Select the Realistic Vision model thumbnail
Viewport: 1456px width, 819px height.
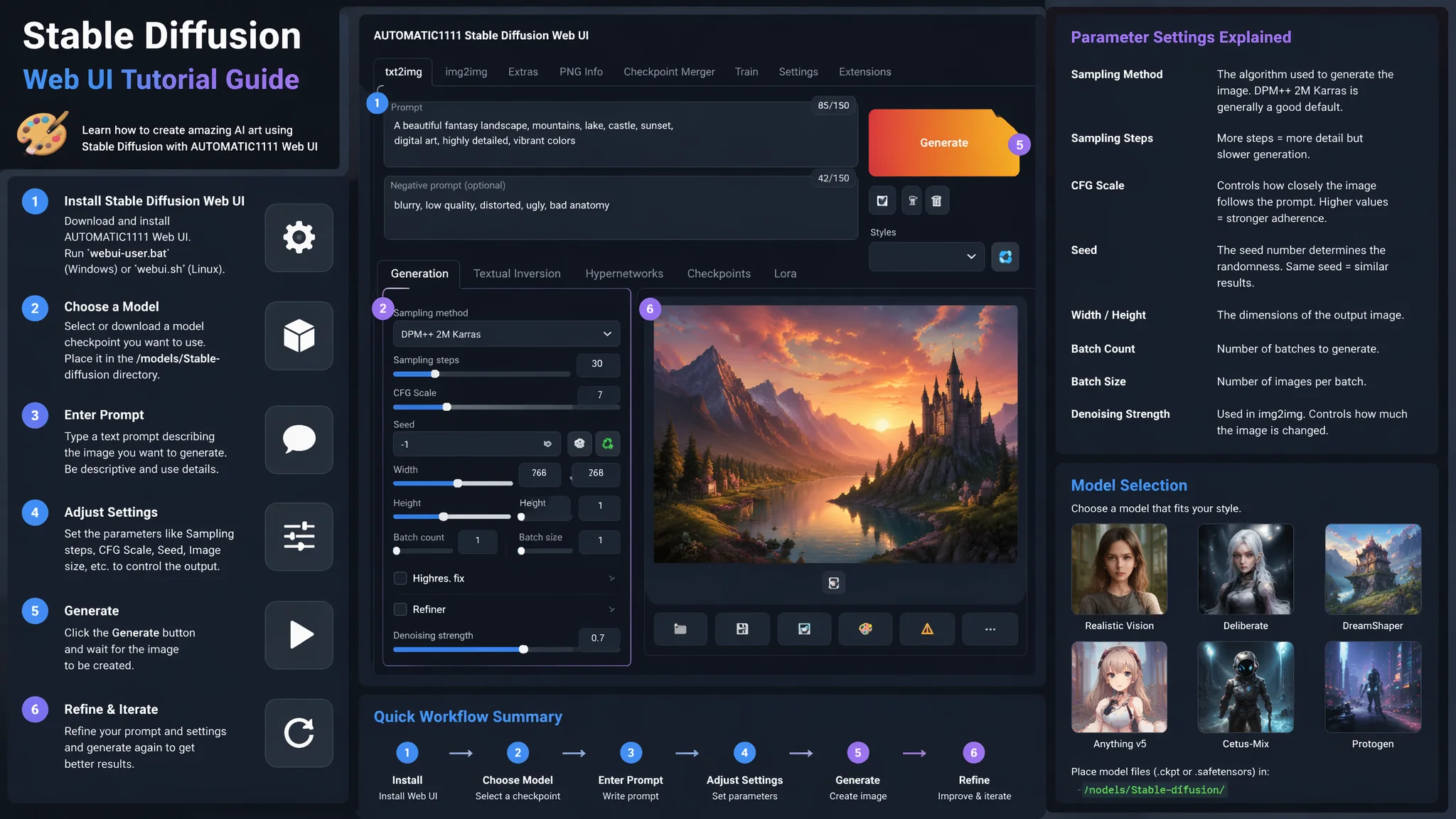pos(1119,569)
